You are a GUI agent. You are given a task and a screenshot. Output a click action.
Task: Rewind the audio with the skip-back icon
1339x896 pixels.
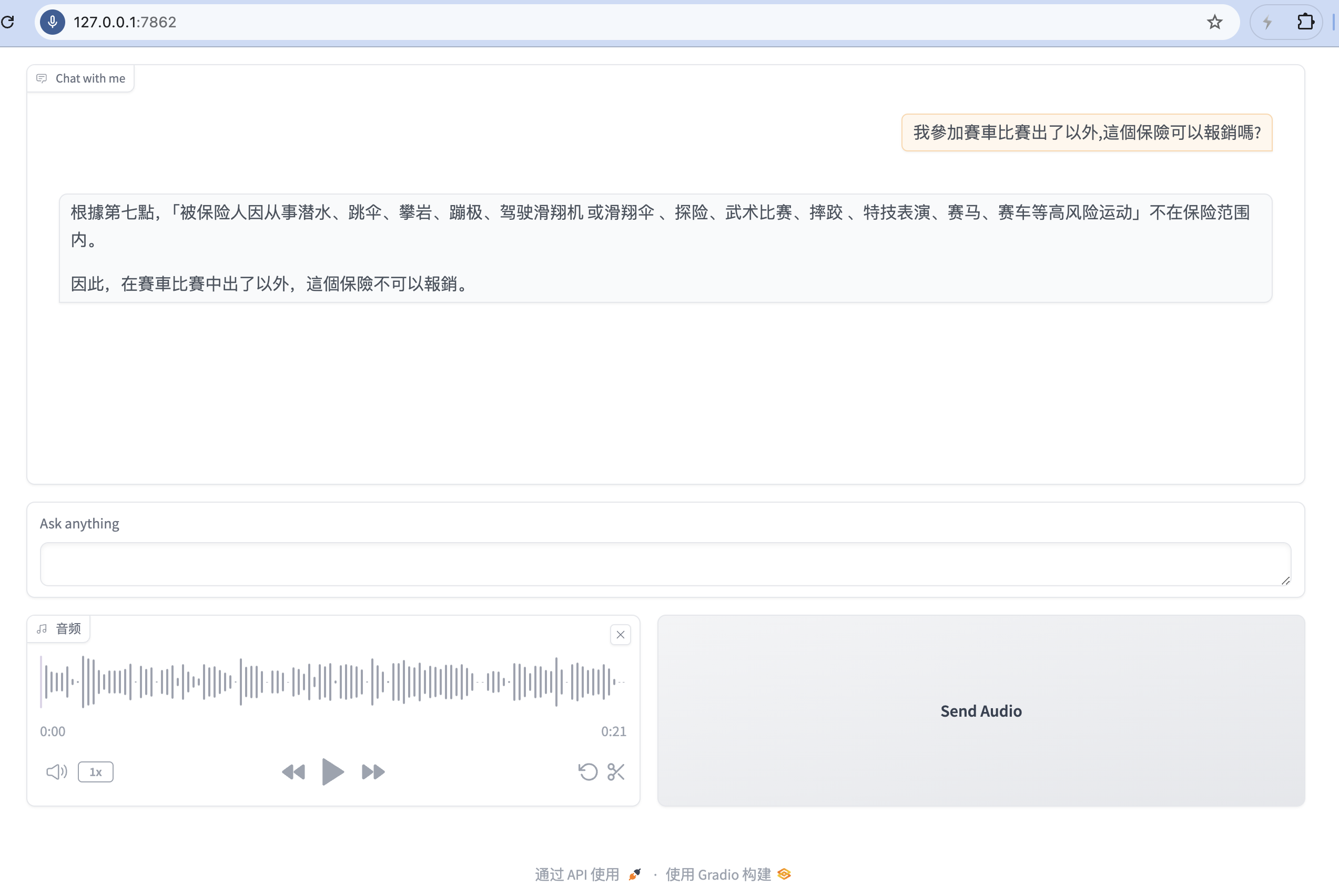click(x=294, y=772)
